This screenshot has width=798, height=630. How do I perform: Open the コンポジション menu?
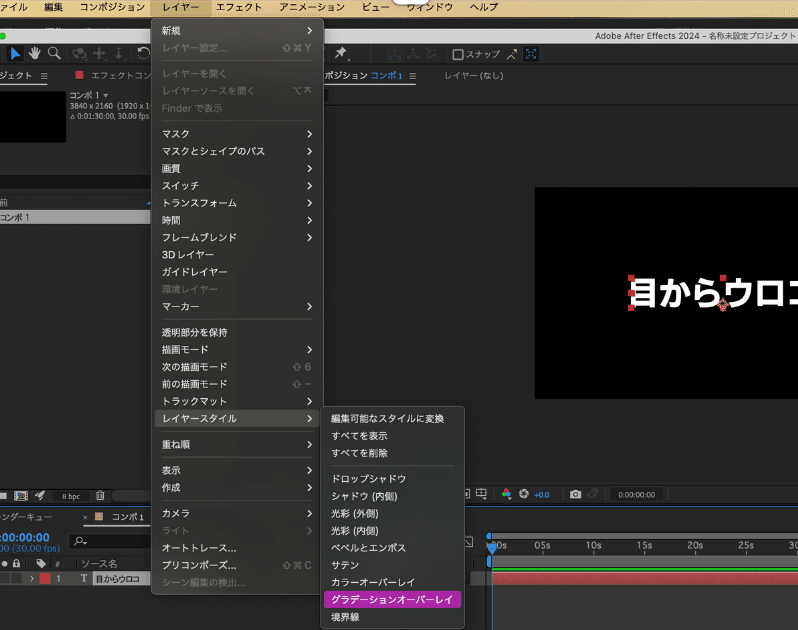click(x=112, y=7)
